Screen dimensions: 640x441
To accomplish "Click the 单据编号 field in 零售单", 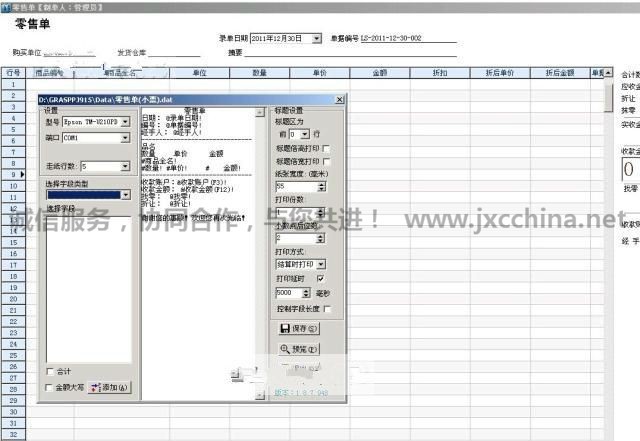I will coord(409,38).
